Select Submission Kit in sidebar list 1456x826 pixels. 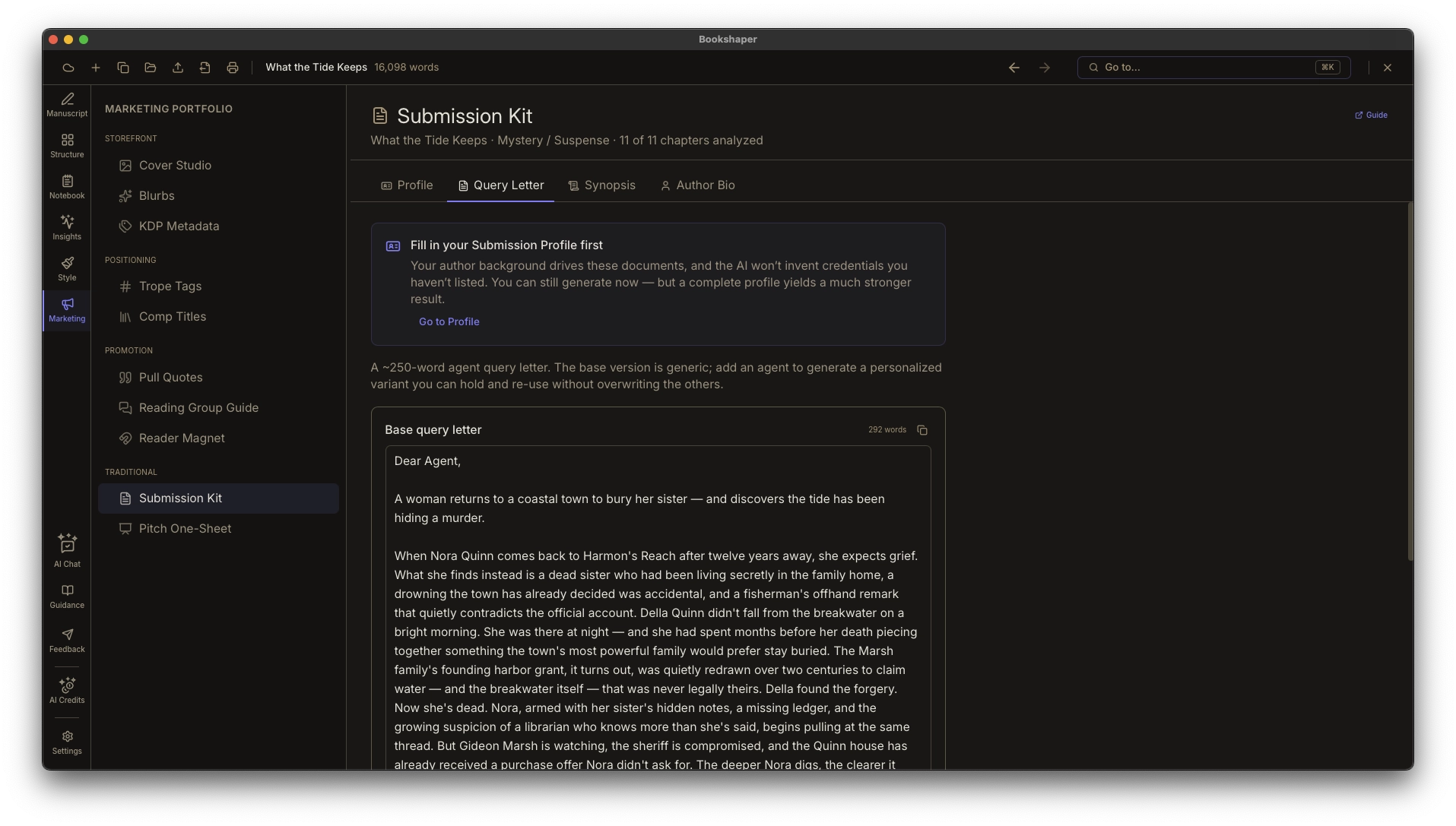218,498
